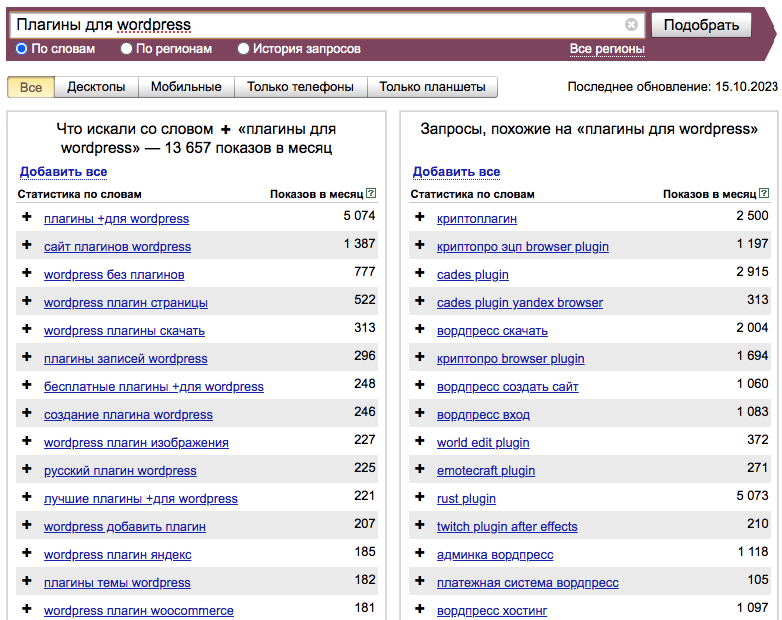Switch to the 'Только телефоны' tab
The height and width of the screenshot is (620, 782).
pos(300,87)
